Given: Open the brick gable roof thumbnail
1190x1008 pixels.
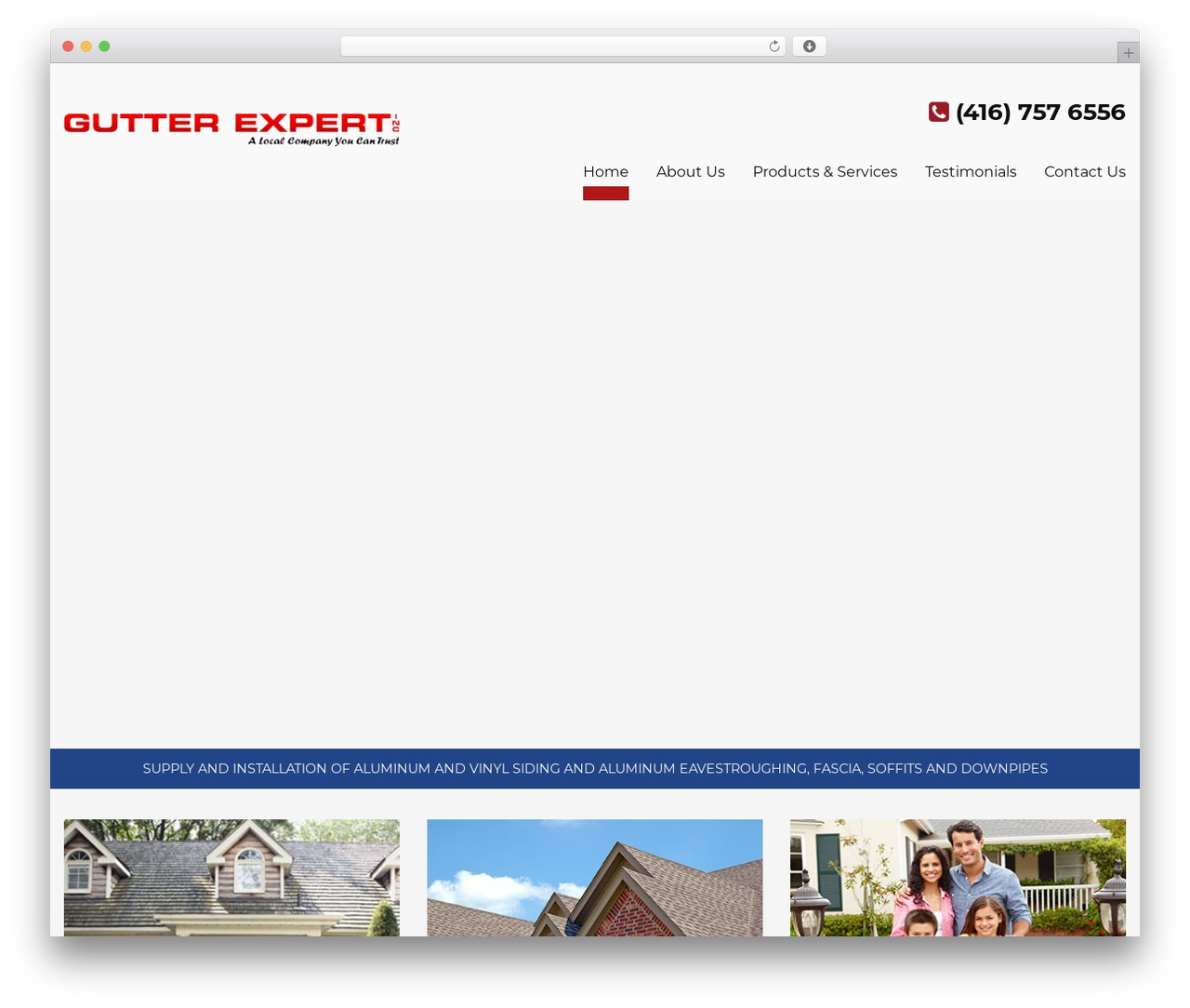Looking at the screenshot, I should point(594,877).
